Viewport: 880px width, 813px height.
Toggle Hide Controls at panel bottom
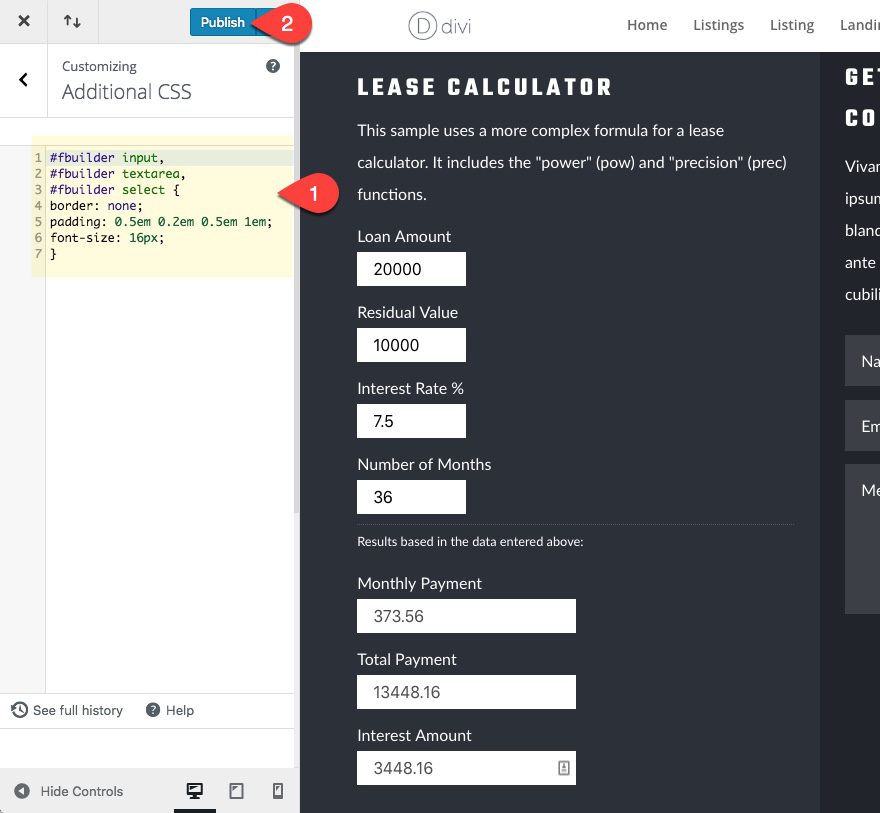pos(68,791)
